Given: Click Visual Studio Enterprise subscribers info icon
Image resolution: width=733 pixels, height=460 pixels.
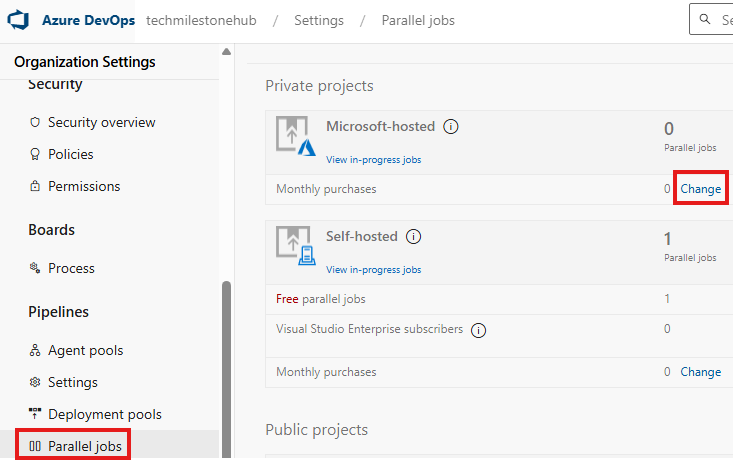Looking at the screenshot, I should pyautogui.click(x=479, y=330).
